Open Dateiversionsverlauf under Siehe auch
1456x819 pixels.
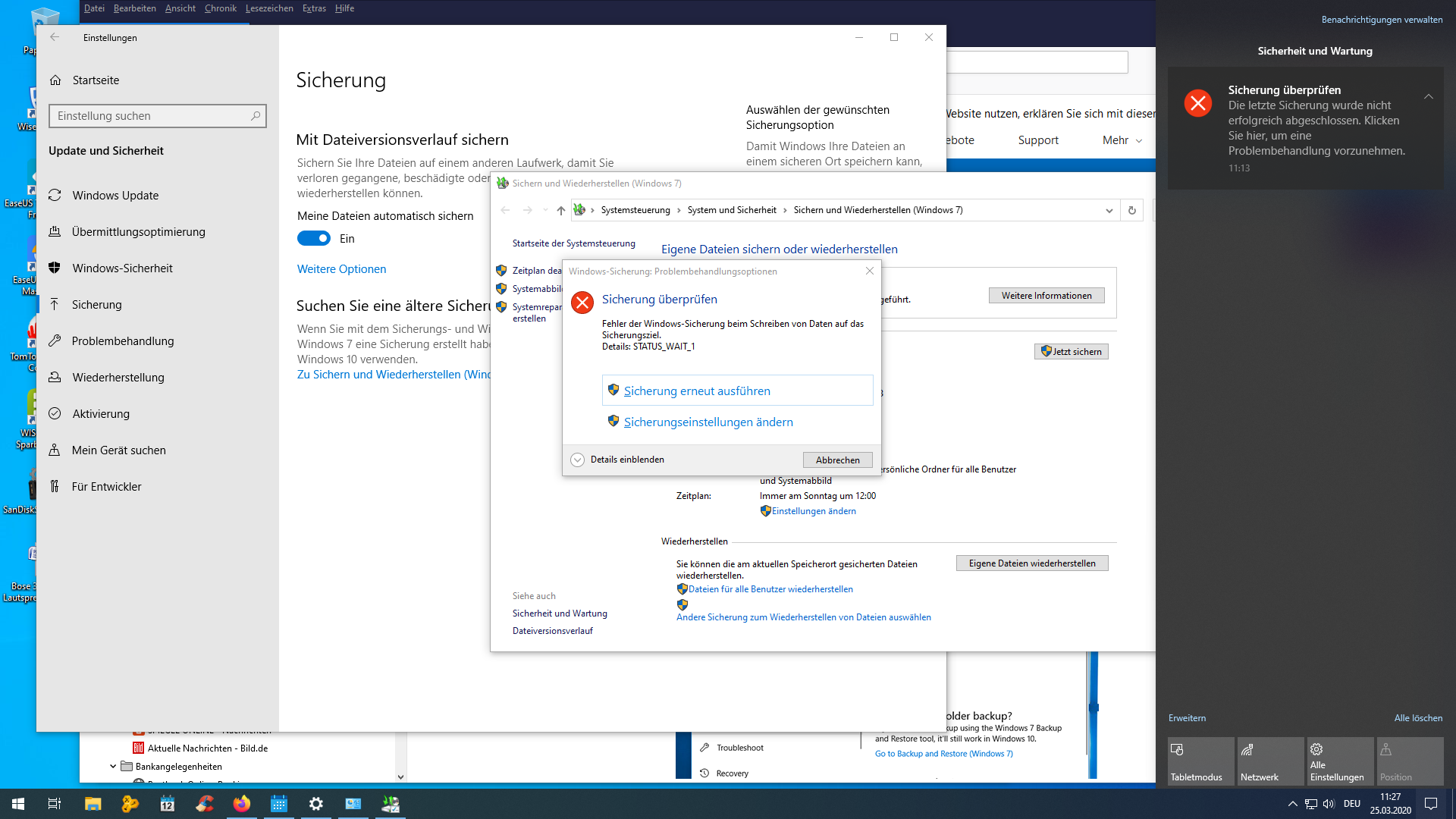553,631
